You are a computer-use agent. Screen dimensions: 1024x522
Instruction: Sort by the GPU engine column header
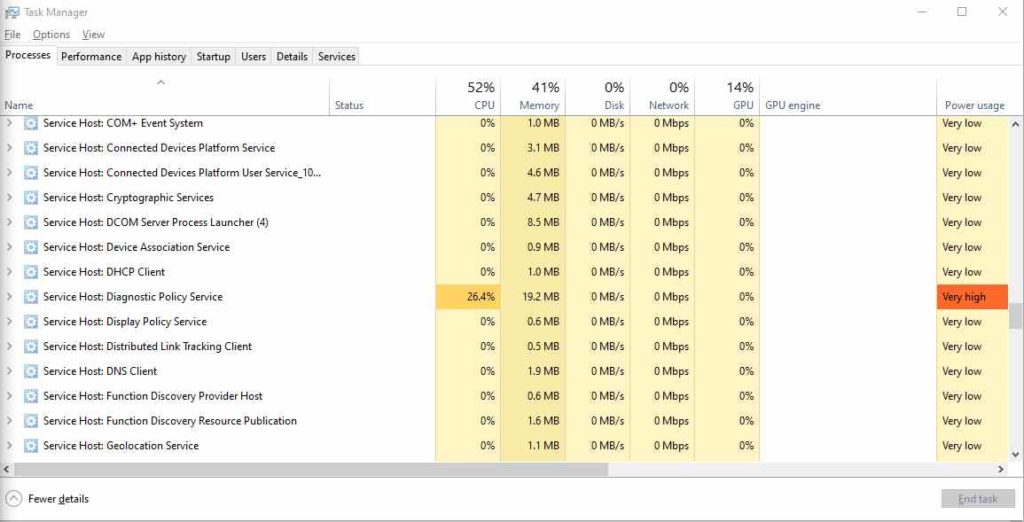pos(848,96)
